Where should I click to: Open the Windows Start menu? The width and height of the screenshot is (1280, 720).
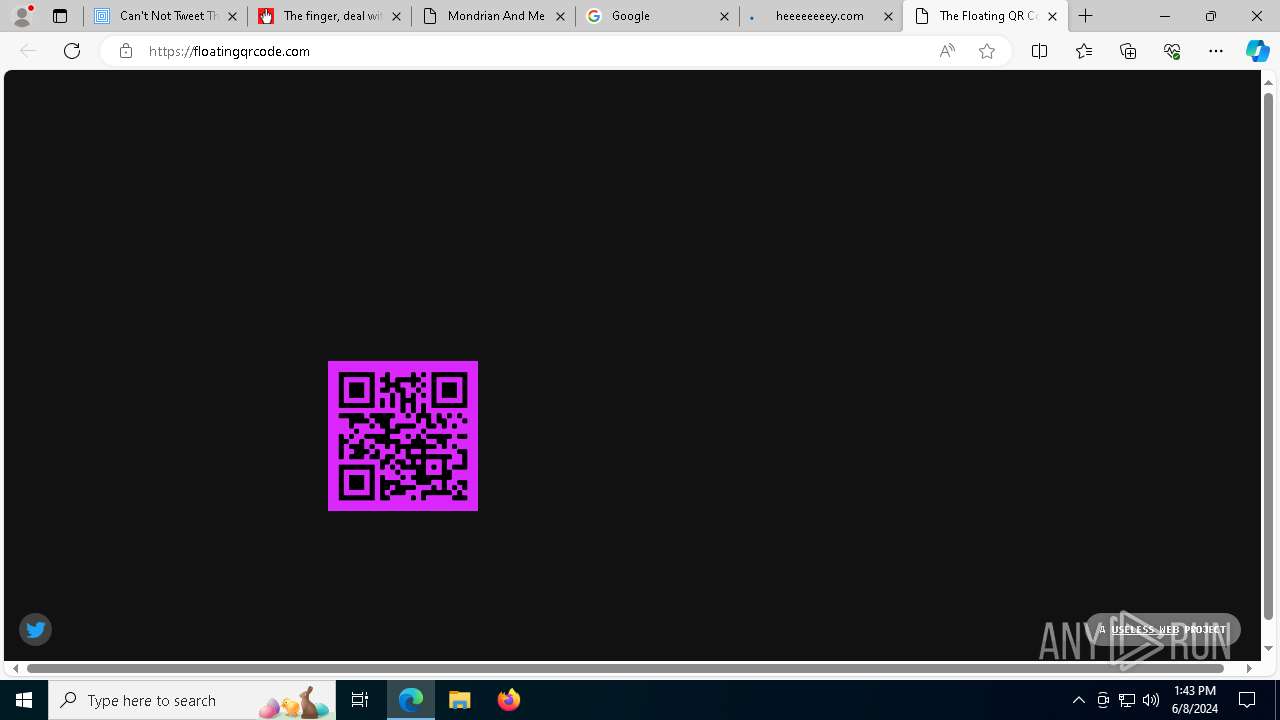coord(24,700)
